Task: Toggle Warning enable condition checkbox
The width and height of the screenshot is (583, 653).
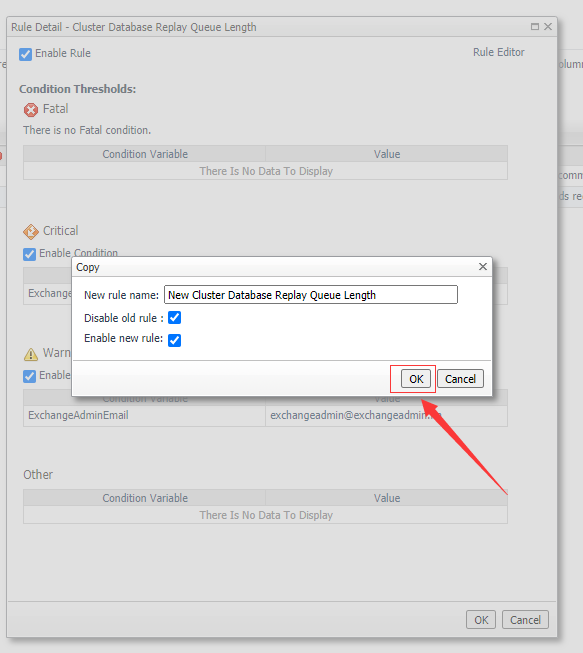Action: pos(30,376)
